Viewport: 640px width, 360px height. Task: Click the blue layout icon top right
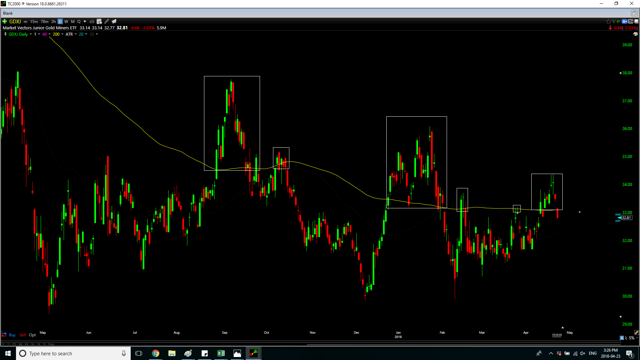[x=624, y=21]
